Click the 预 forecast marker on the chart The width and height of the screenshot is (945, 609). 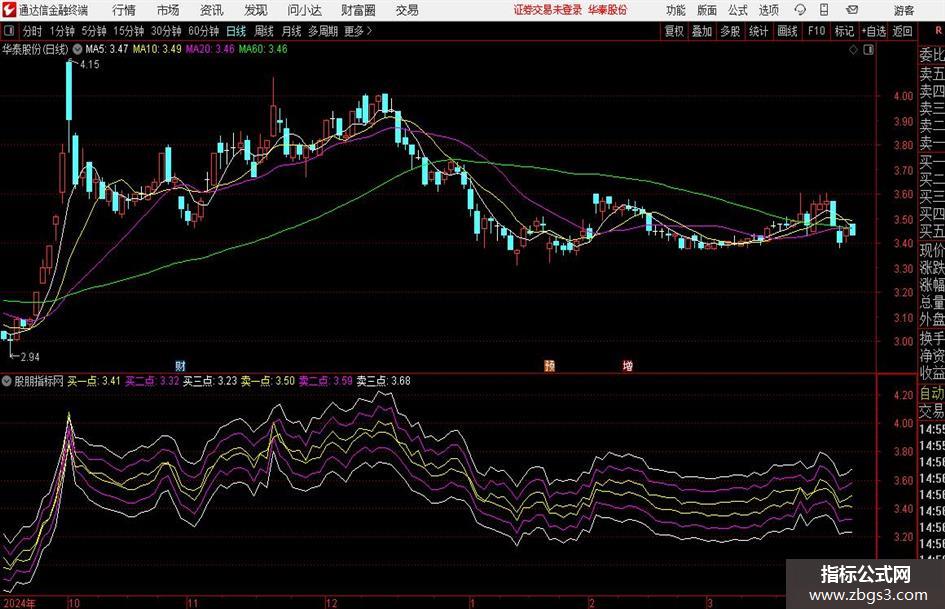pos(549,365)
